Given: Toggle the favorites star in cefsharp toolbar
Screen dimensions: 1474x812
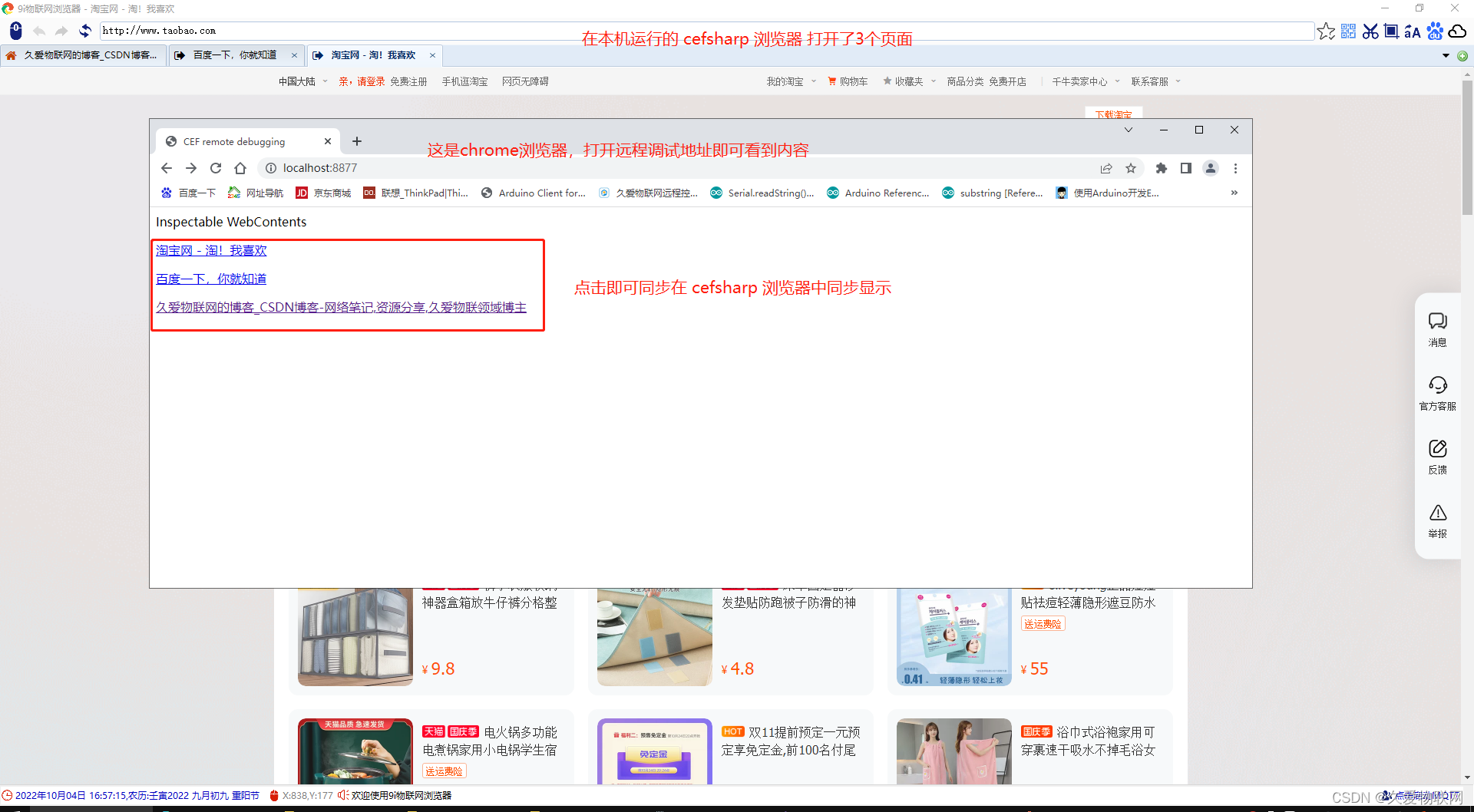Looking at the screenshot, I should [x=1327, y=31].
